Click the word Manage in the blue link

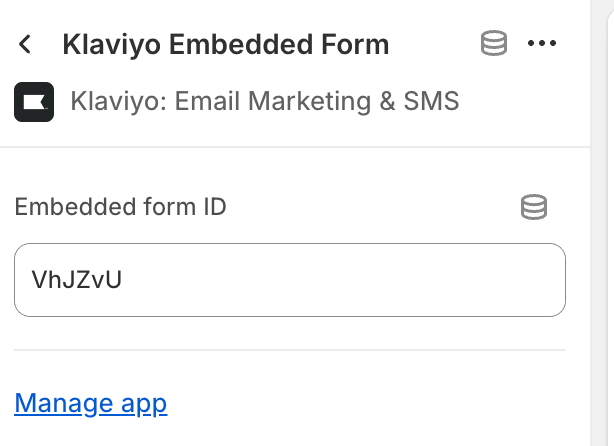tap(63, 403)
